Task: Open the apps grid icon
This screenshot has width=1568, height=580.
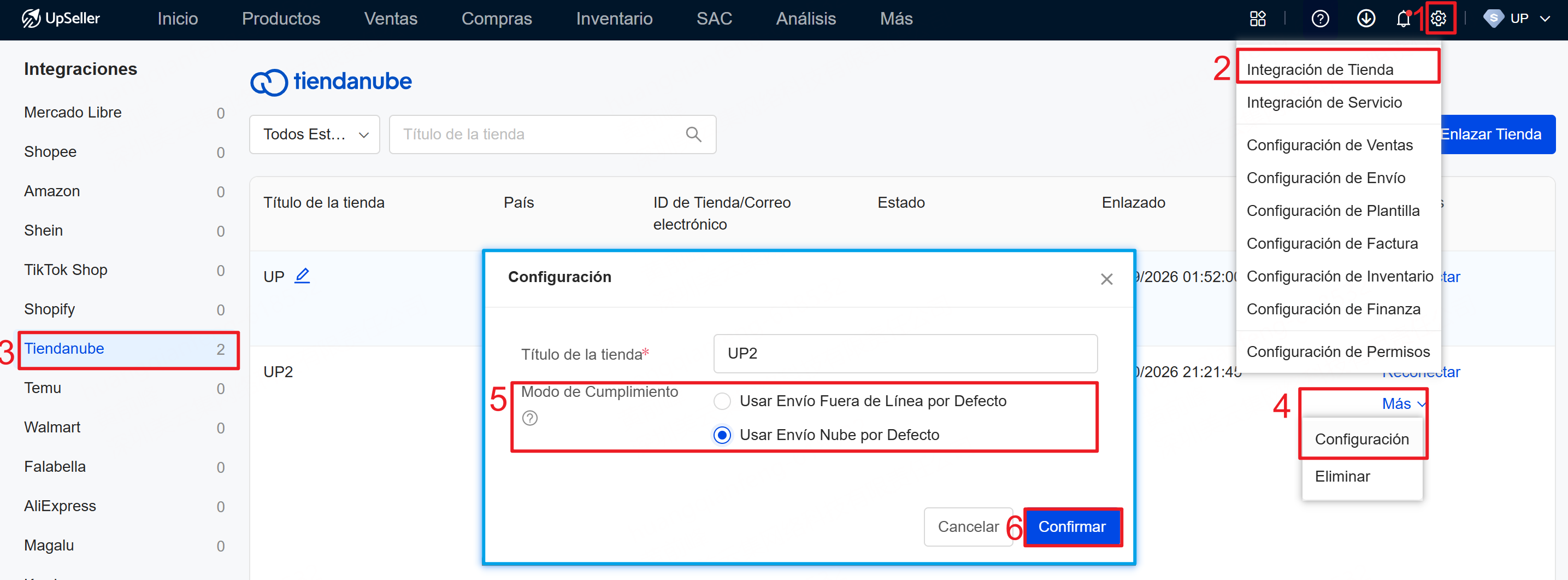Action: pos(1258,19)
